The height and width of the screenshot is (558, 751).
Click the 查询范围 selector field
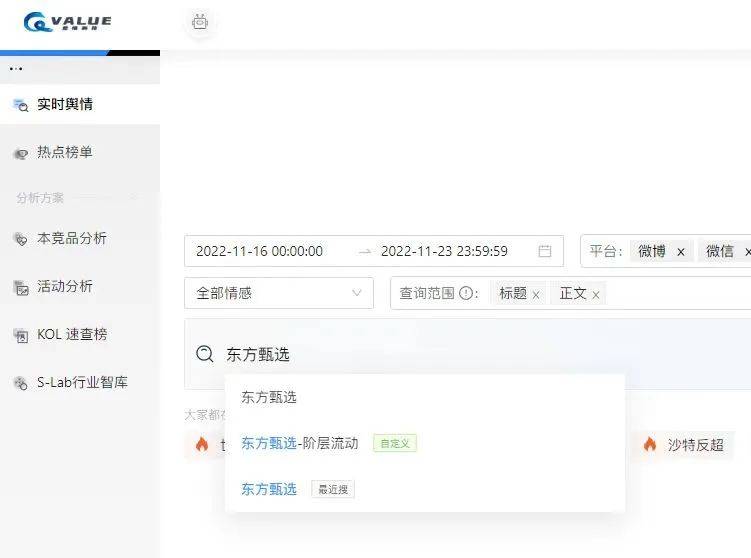click(571, 293)
